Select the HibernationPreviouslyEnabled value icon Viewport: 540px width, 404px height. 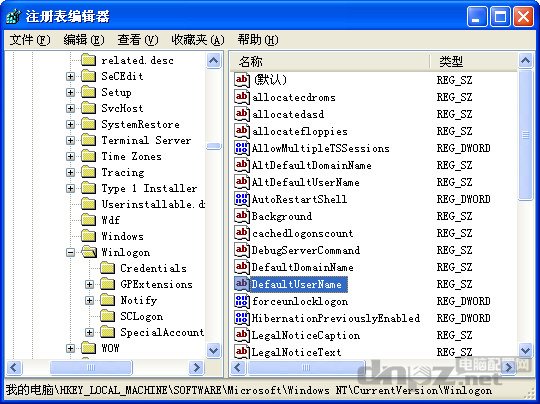pos(242,318)
